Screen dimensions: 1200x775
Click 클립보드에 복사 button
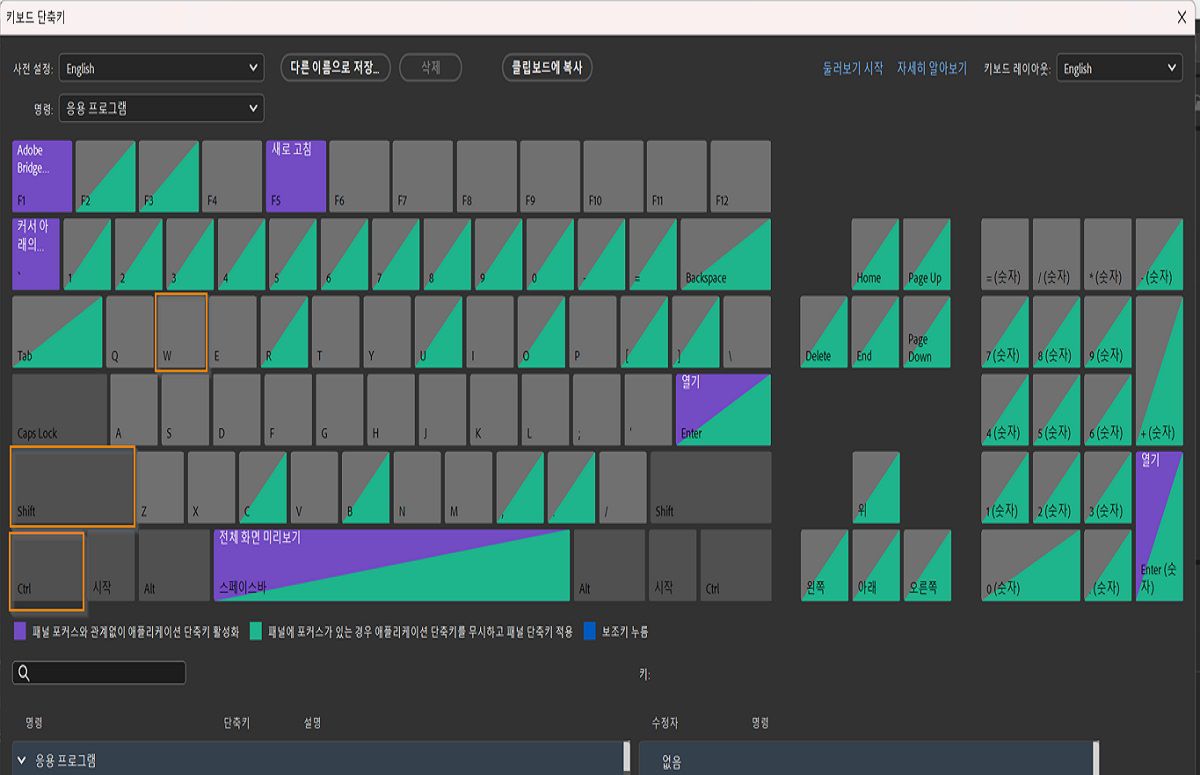click(546, 68)
